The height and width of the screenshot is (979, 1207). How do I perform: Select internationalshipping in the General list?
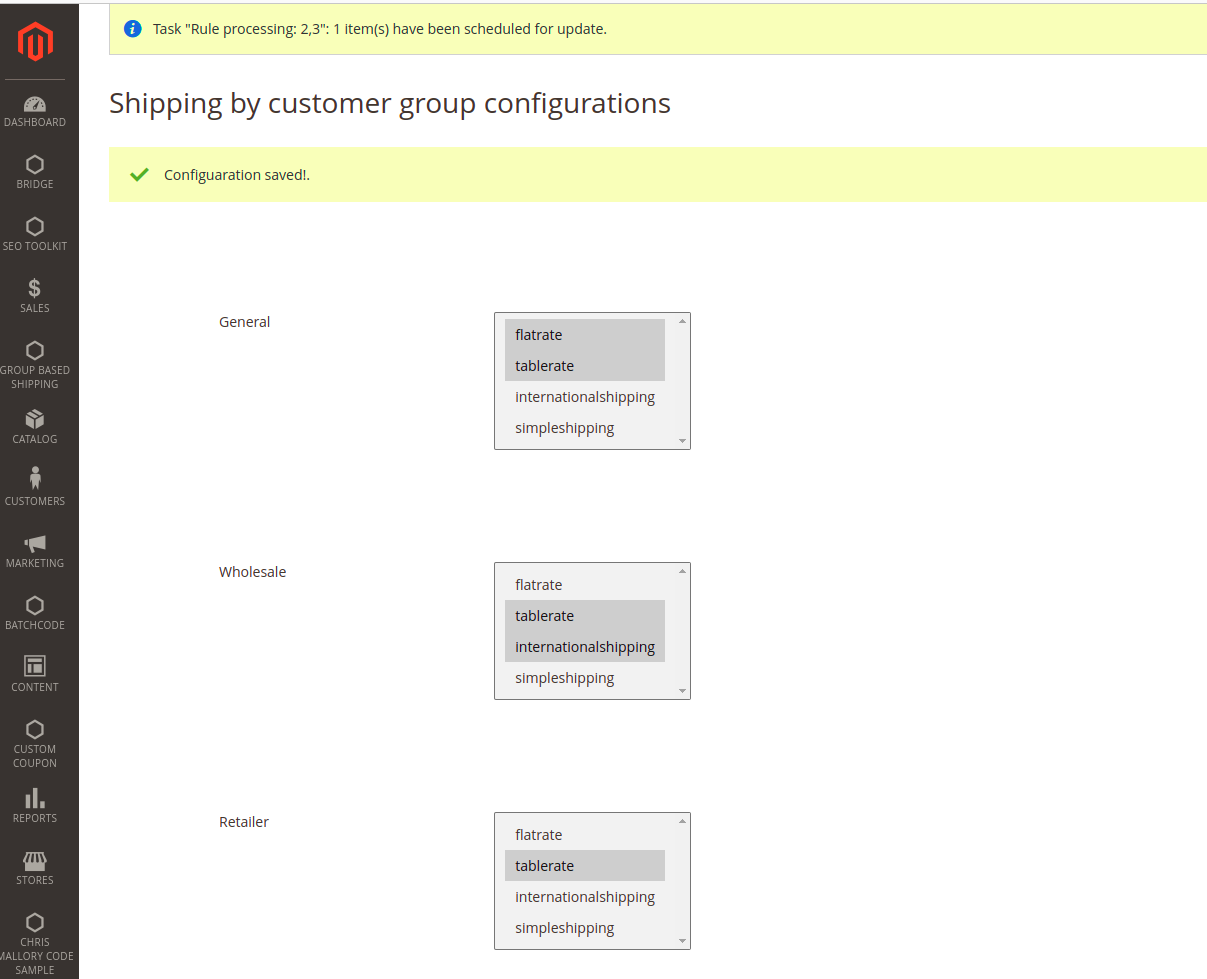point(584,397)
